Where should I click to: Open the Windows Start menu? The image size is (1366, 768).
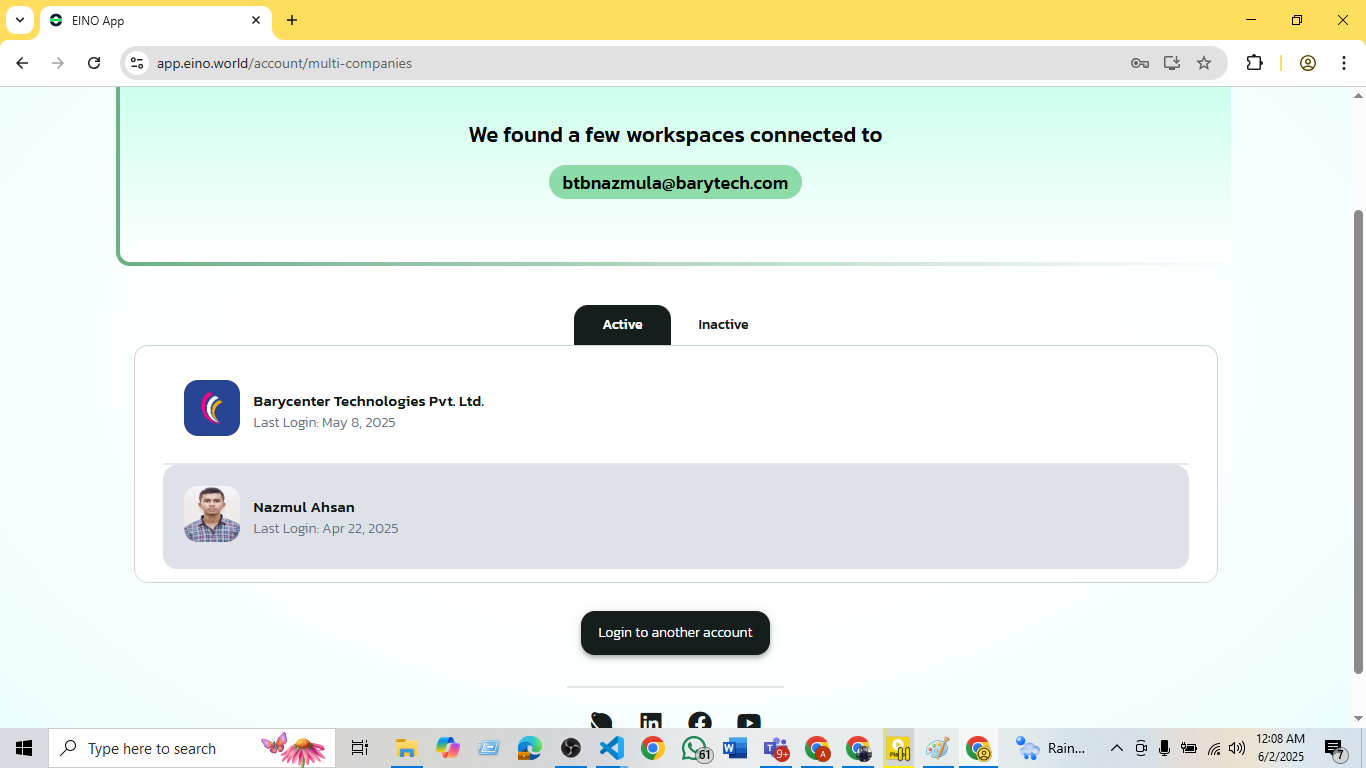pyautogui.click(x=24, y=748)
